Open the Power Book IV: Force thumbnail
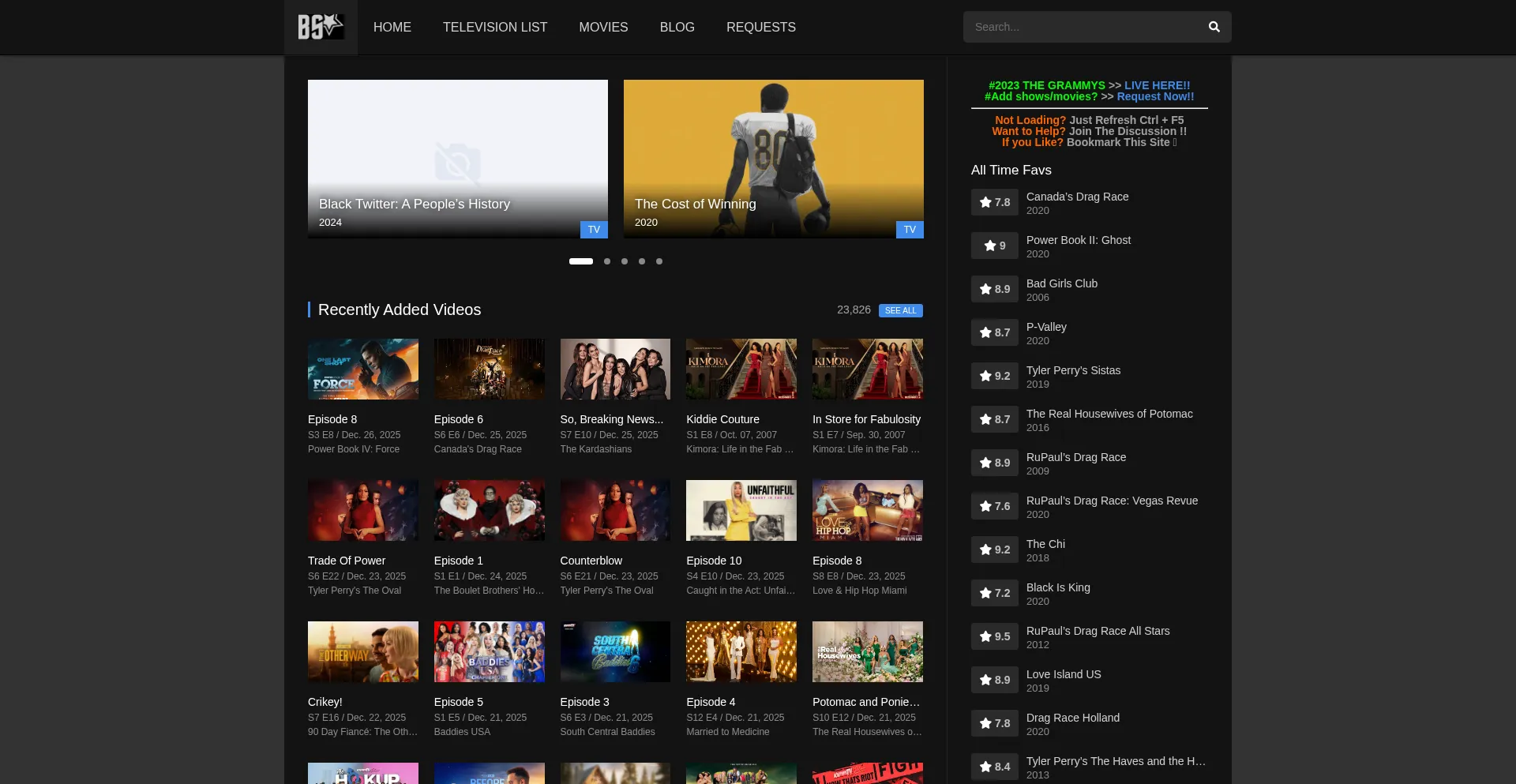This screenshot has width=1516, height=784. click(x=363, y=369)
